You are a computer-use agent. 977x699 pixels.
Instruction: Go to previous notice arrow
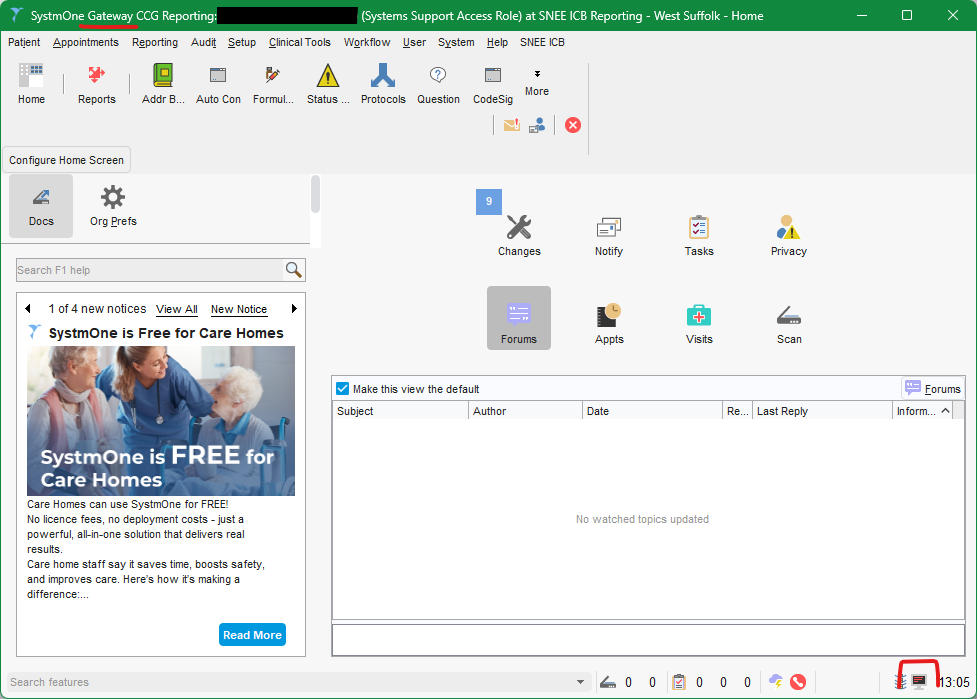[x=27, y=308]
